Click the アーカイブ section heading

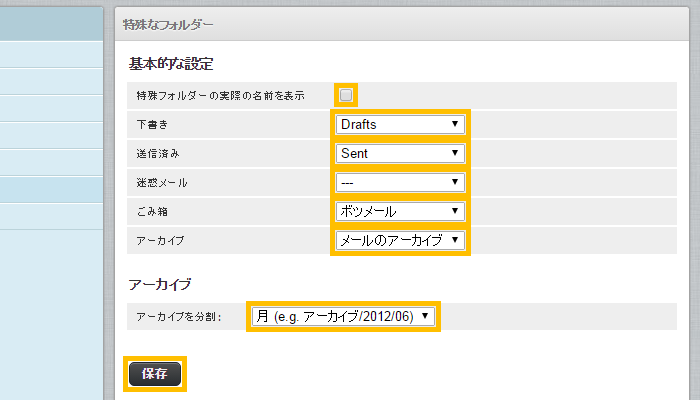[160, 284]
